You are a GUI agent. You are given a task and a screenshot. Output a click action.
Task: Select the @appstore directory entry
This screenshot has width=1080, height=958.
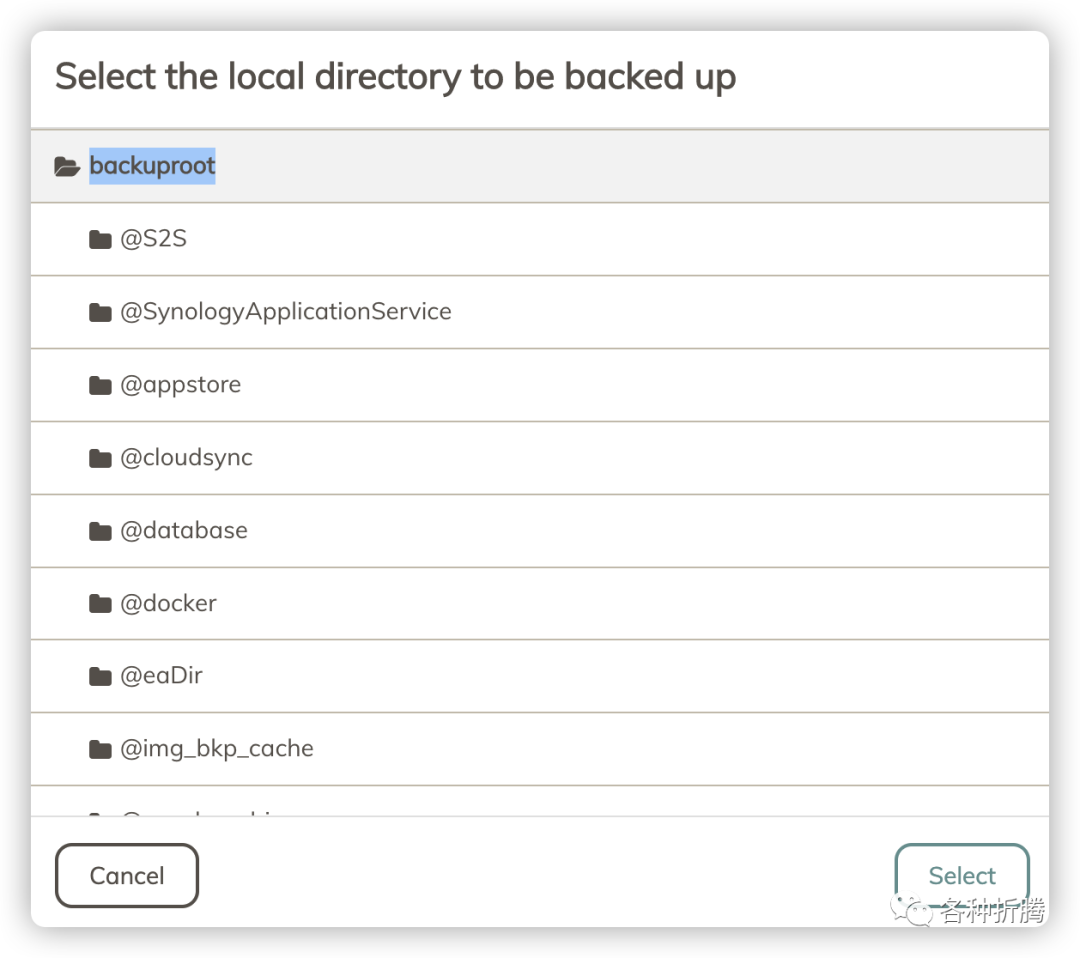pyautogui.click(x=181, y=385)
